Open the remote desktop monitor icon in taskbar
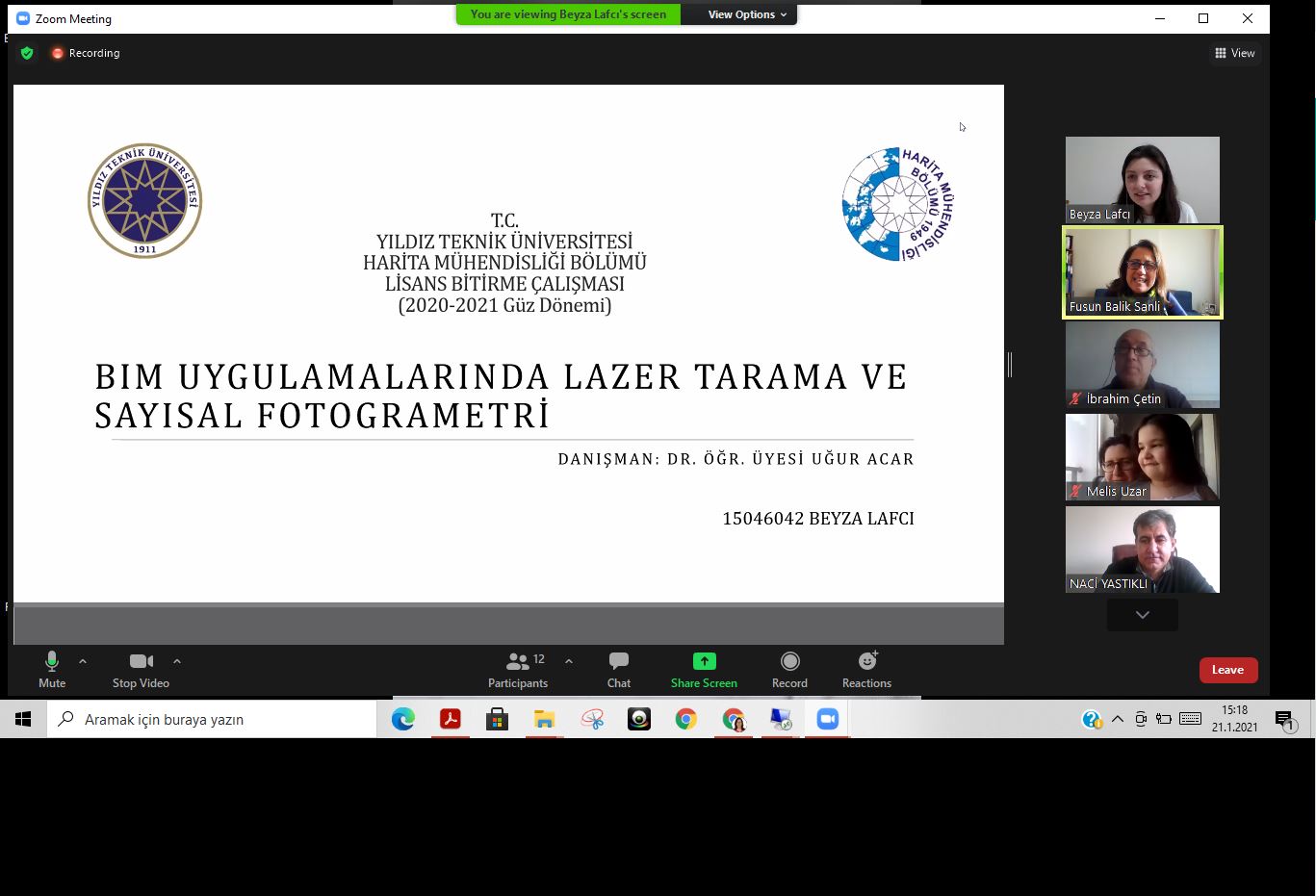Viewport: 1316px width, 896px height. tap(781, 719)
